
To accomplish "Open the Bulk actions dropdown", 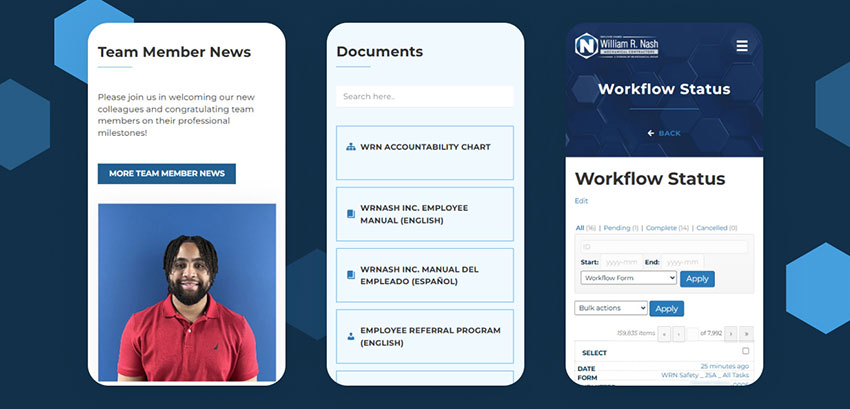I will pos(610,308).
